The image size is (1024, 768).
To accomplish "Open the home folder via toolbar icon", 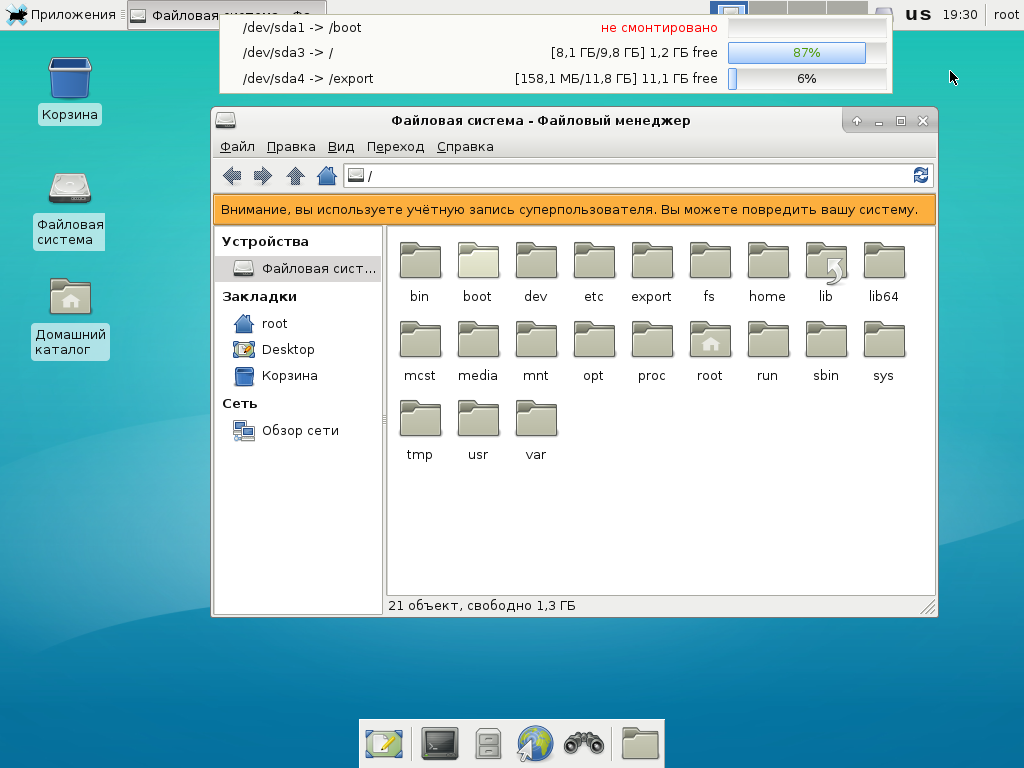I will [x=326, y=176].
